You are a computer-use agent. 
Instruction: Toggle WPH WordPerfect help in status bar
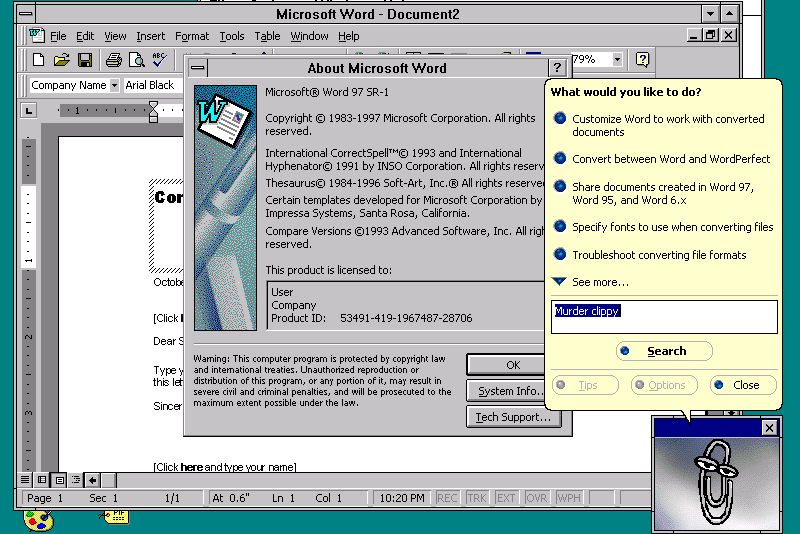(x=568, y=498)
